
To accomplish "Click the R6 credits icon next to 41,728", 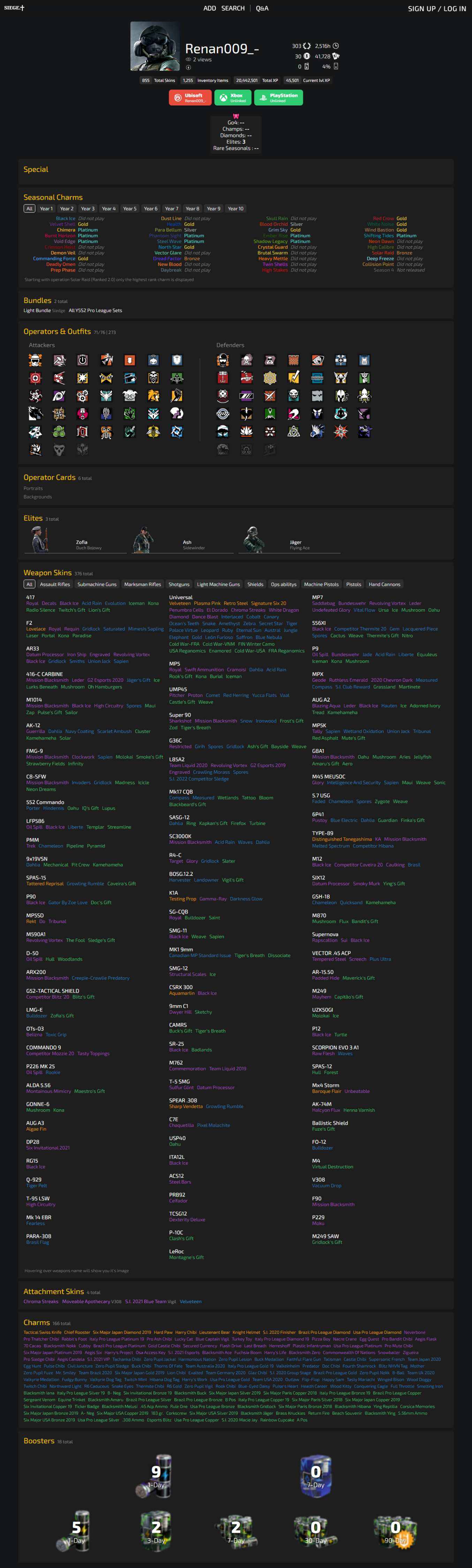I will coord(336,56).
